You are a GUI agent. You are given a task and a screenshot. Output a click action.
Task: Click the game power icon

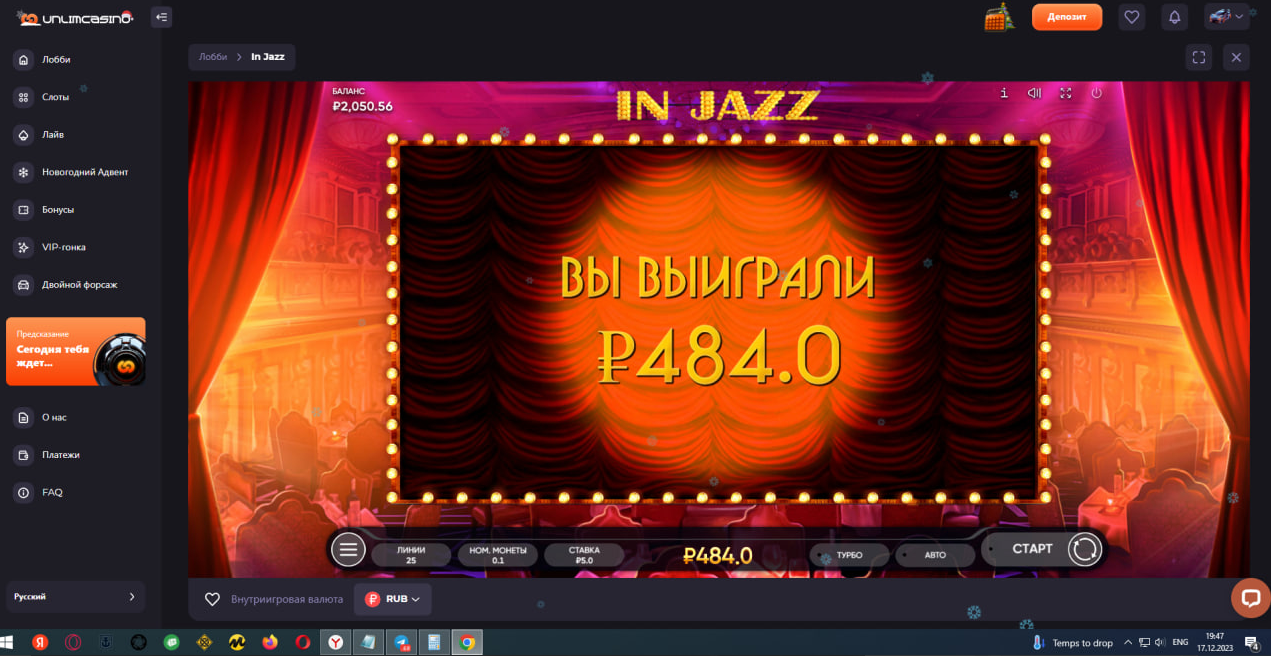[x=1096, y=93]
